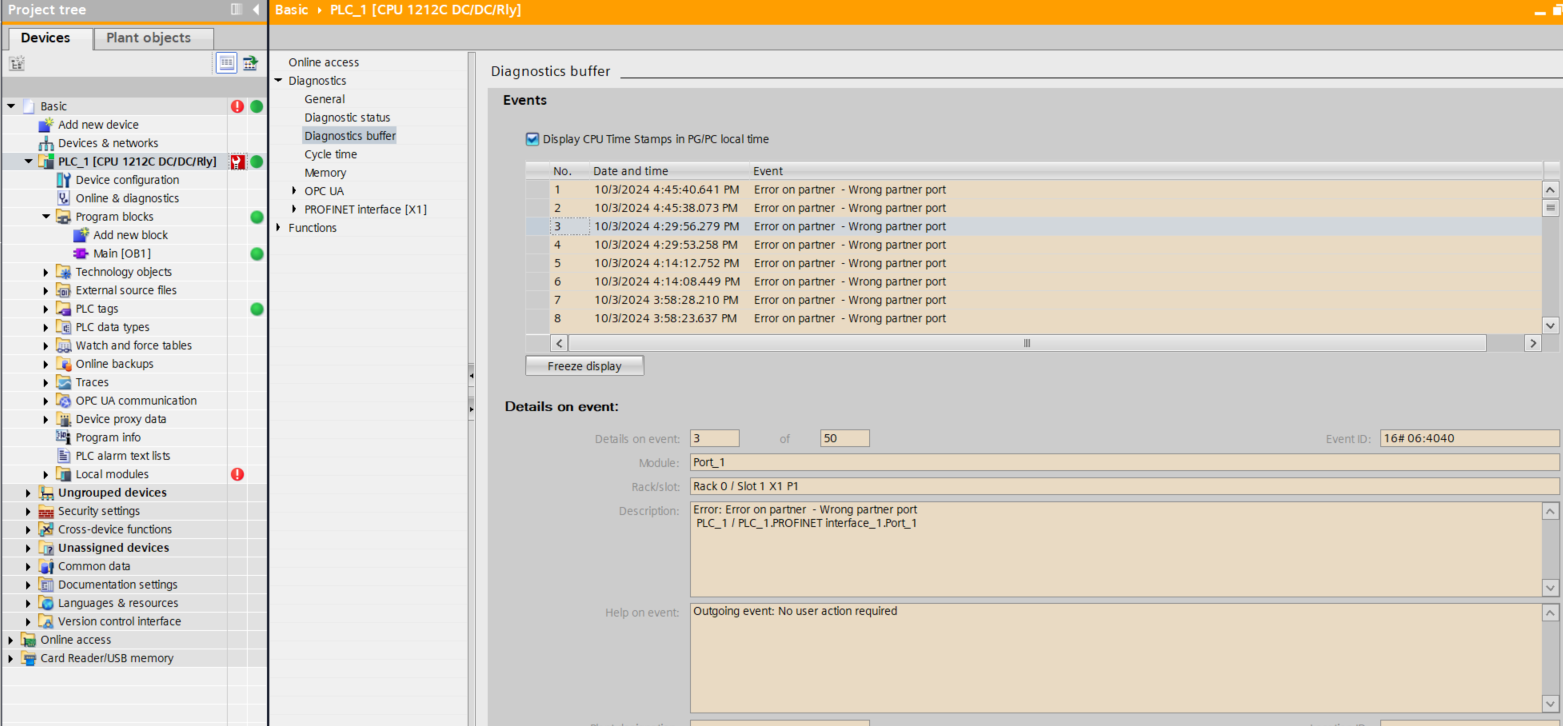Image resolution: width=1563 pixels, height=726 pixels.
Task: Expand the PROFINET interface [X1] node
Action: [294, 209]
